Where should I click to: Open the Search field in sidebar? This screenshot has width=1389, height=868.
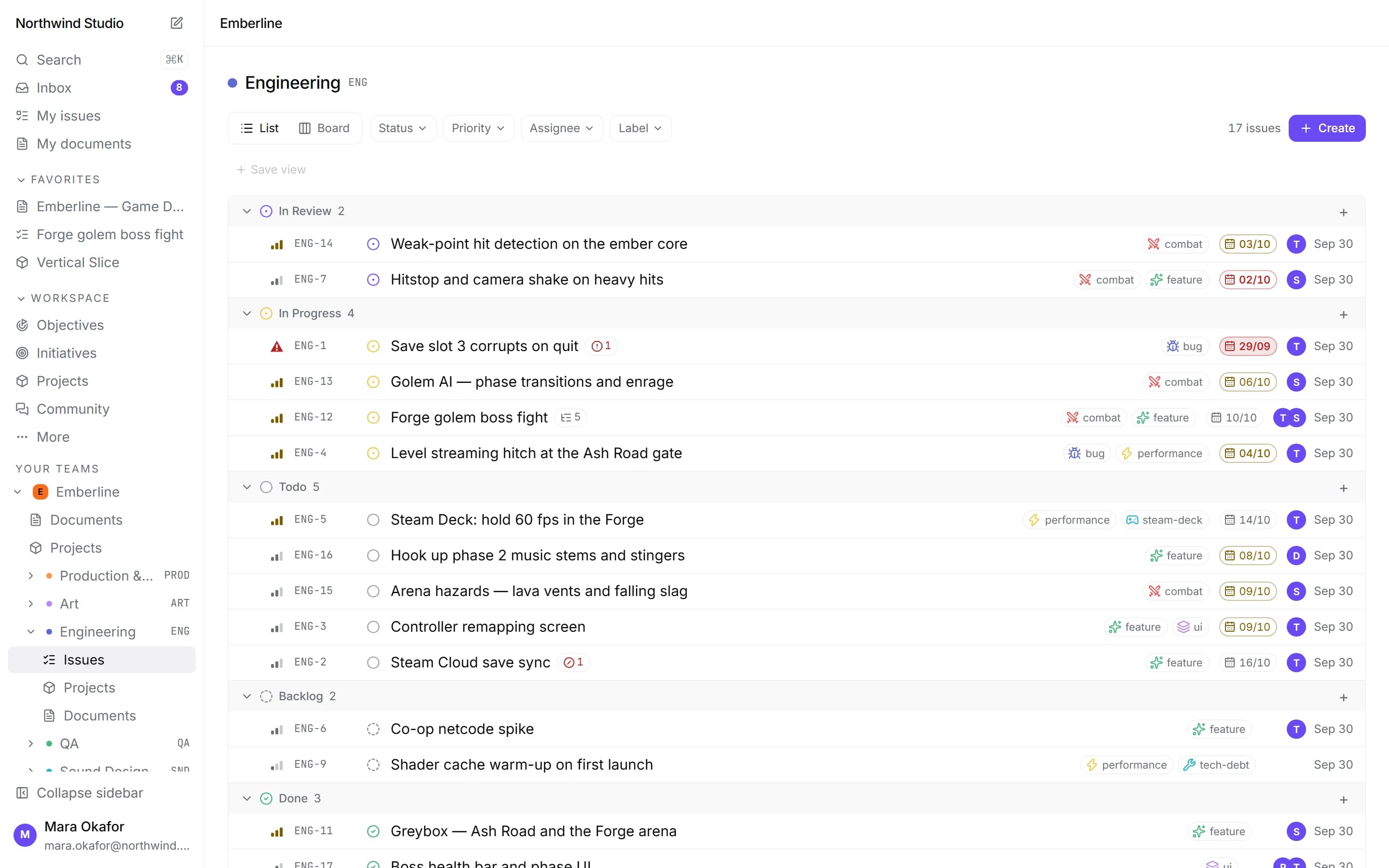tap(102, 60)
